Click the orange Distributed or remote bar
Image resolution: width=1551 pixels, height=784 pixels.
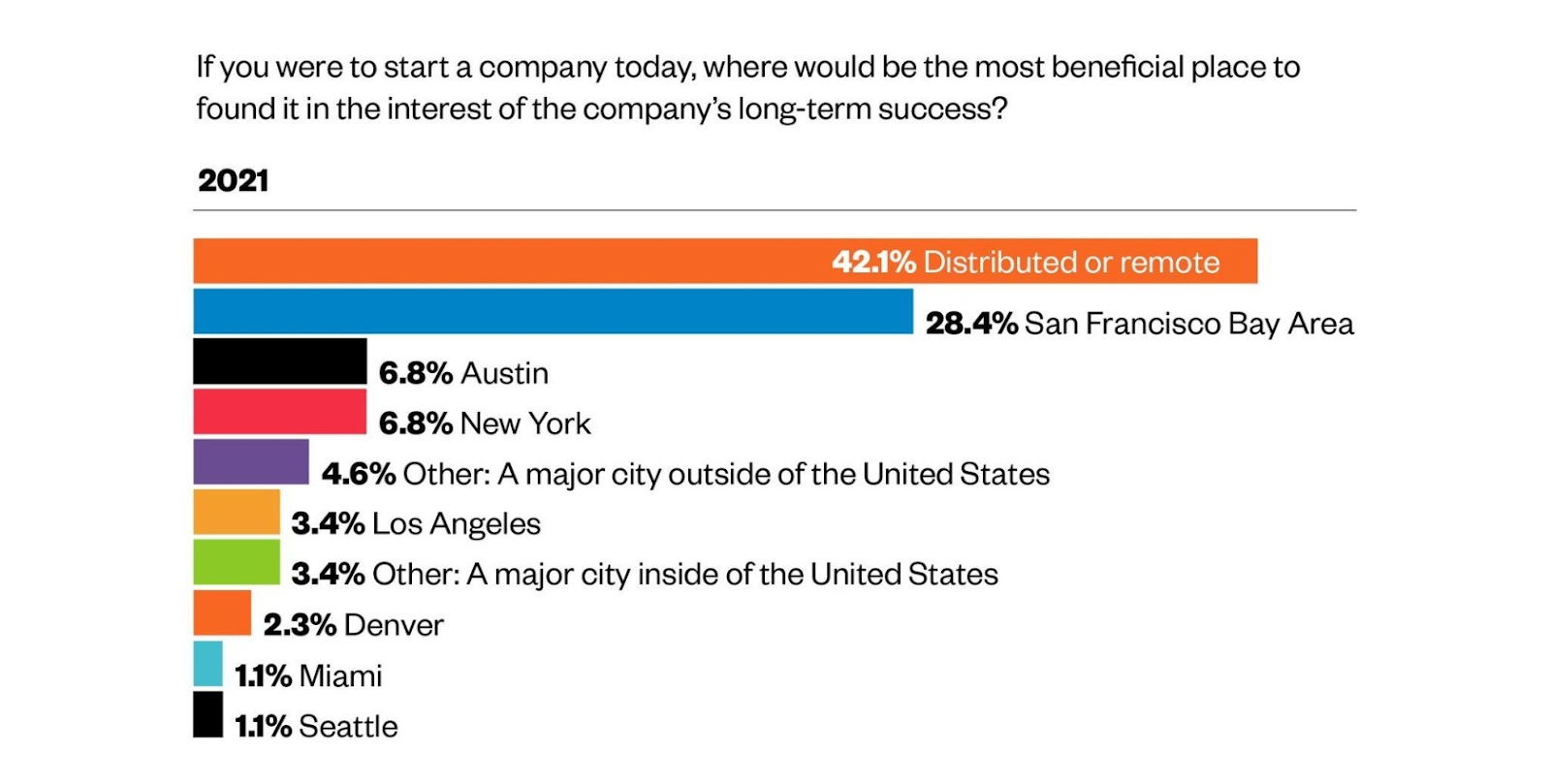pos(725,261)
